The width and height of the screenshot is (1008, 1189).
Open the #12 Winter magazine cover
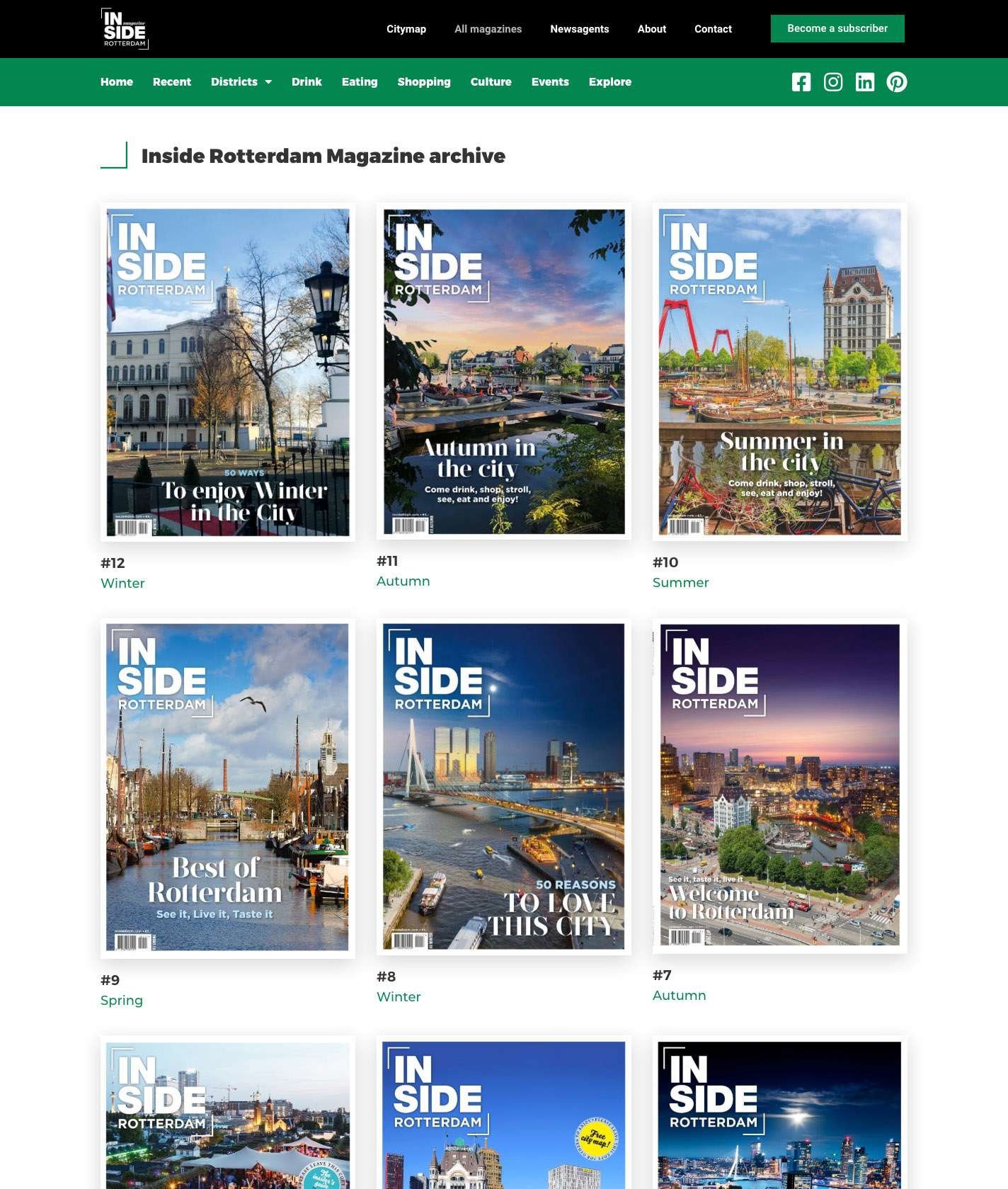click(x=228, y=372)
